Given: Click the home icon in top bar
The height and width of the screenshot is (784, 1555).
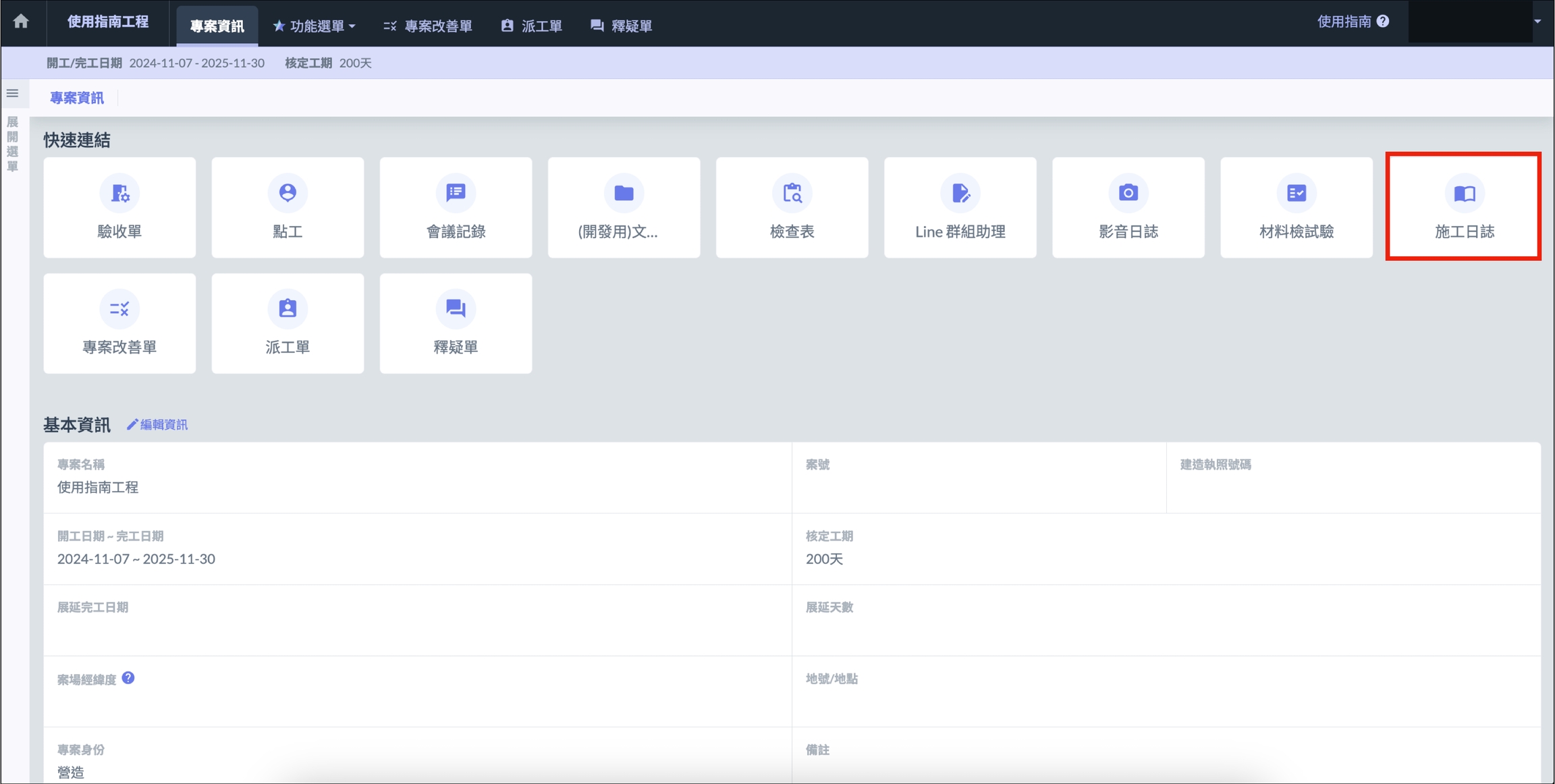Looking at the screenshot, I should pos(21,22).
